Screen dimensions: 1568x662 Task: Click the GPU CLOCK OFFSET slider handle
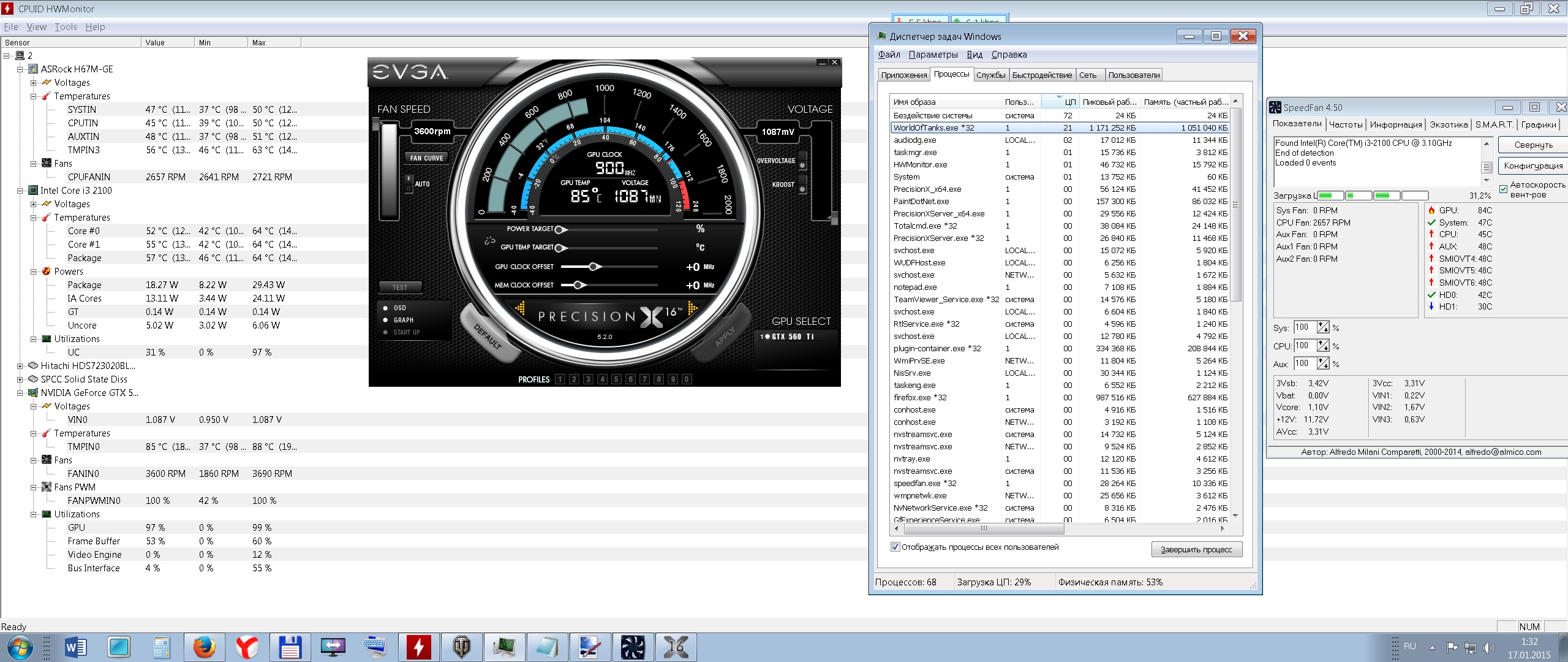pos(594,267)
